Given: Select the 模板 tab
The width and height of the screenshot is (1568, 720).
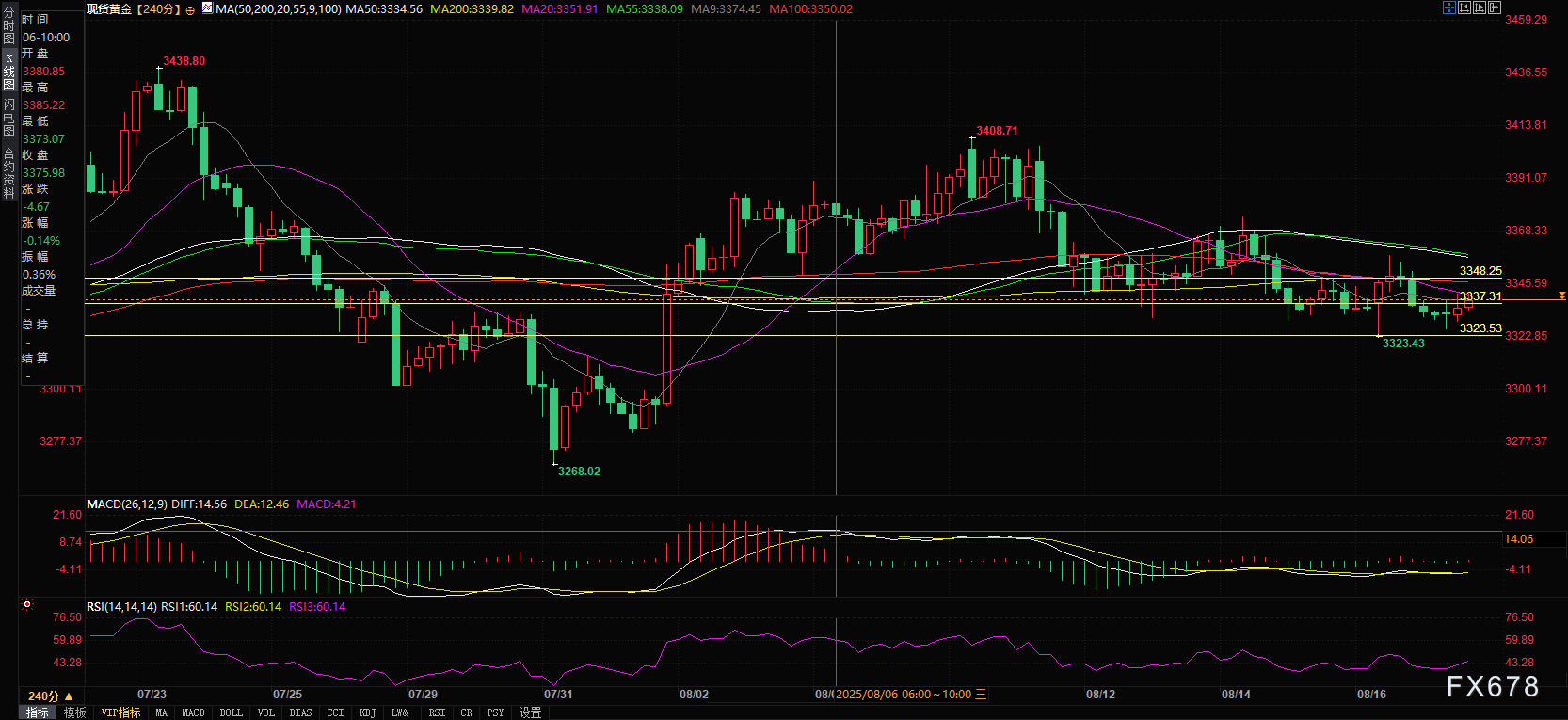Looking at the screenshot, I should 75,712.
